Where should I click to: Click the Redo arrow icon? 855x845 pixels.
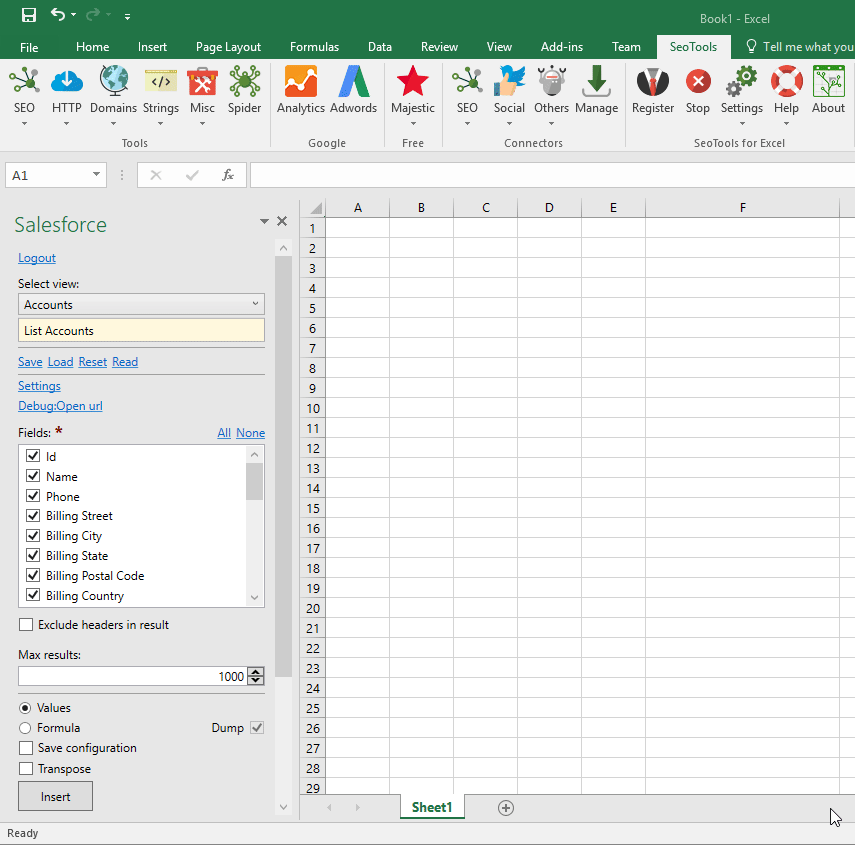click(93, 14)
